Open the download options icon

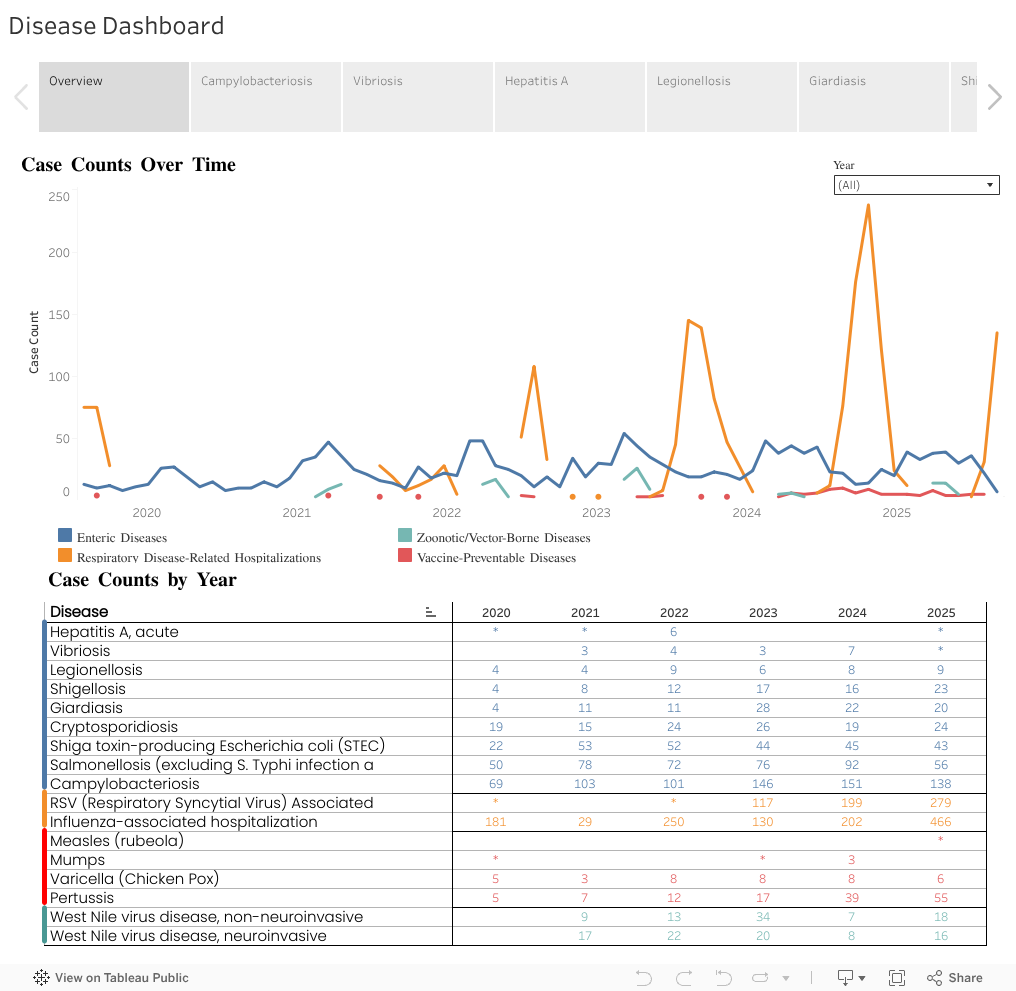pyautogui.click(x=851, y=977)
